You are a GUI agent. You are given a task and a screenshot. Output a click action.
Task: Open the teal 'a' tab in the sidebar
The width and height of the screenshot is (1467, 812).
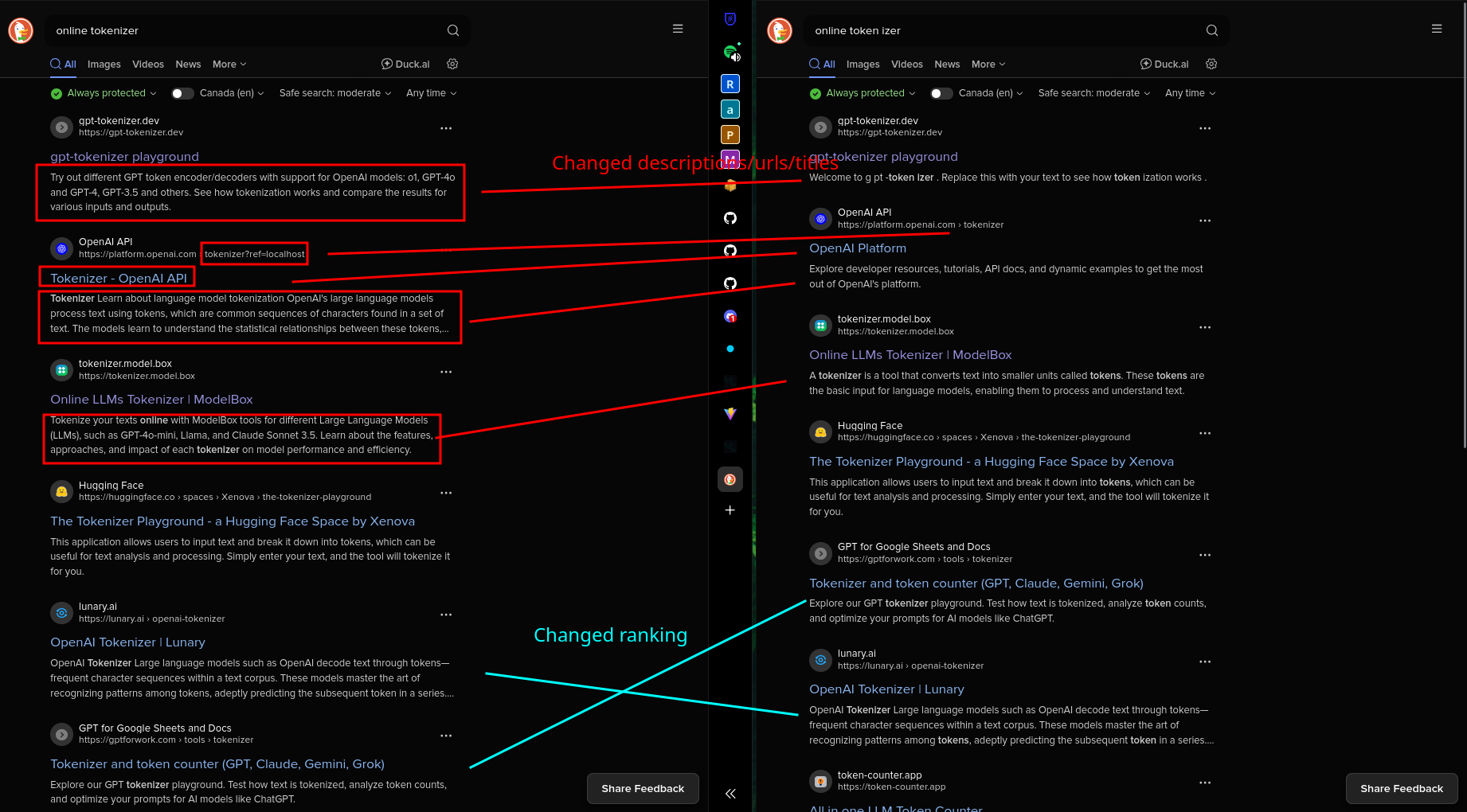click(730, 109)
